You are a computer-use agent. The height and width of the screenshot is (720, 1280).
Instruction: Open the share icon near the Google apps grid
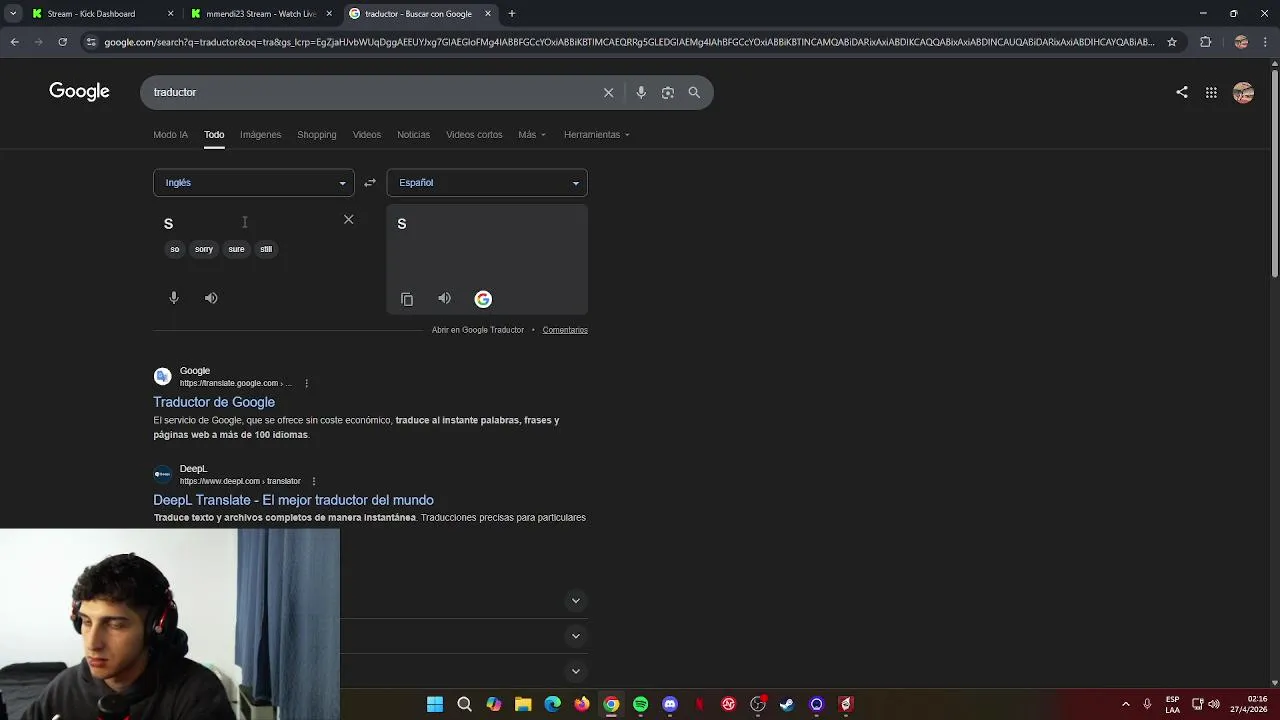coord(1182,92)
